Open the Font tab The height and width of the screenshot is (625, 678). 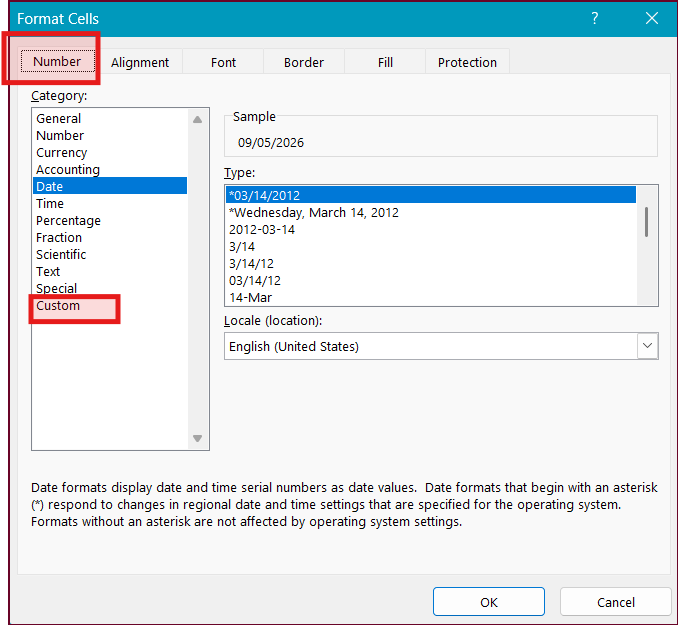pyautogui.click(x=223, y=62)
